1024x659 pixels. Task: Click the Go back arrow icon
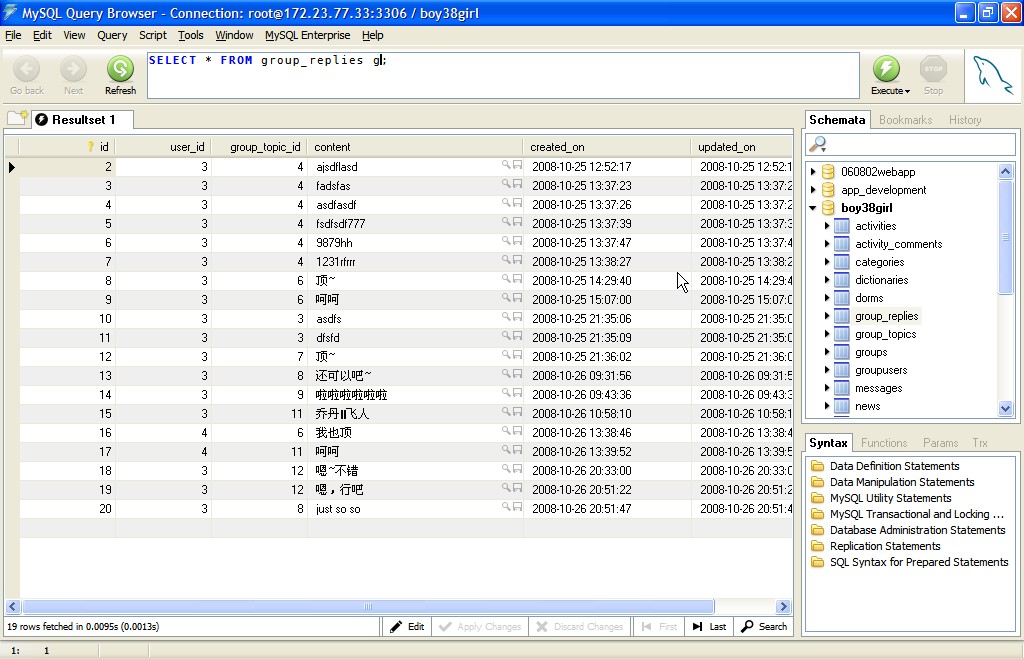coord(27,69)
